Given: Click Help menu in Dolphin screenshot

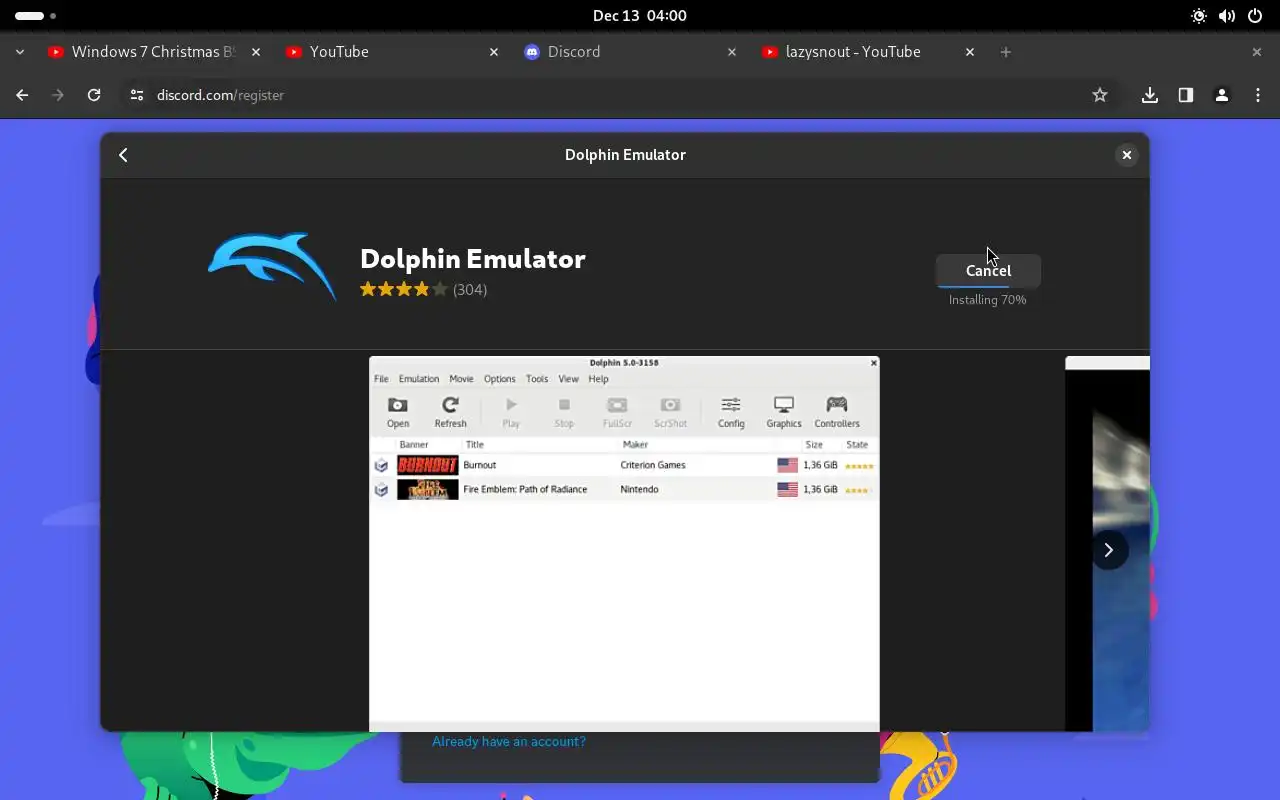Looking at the screenshot, I should click(598, 379).
